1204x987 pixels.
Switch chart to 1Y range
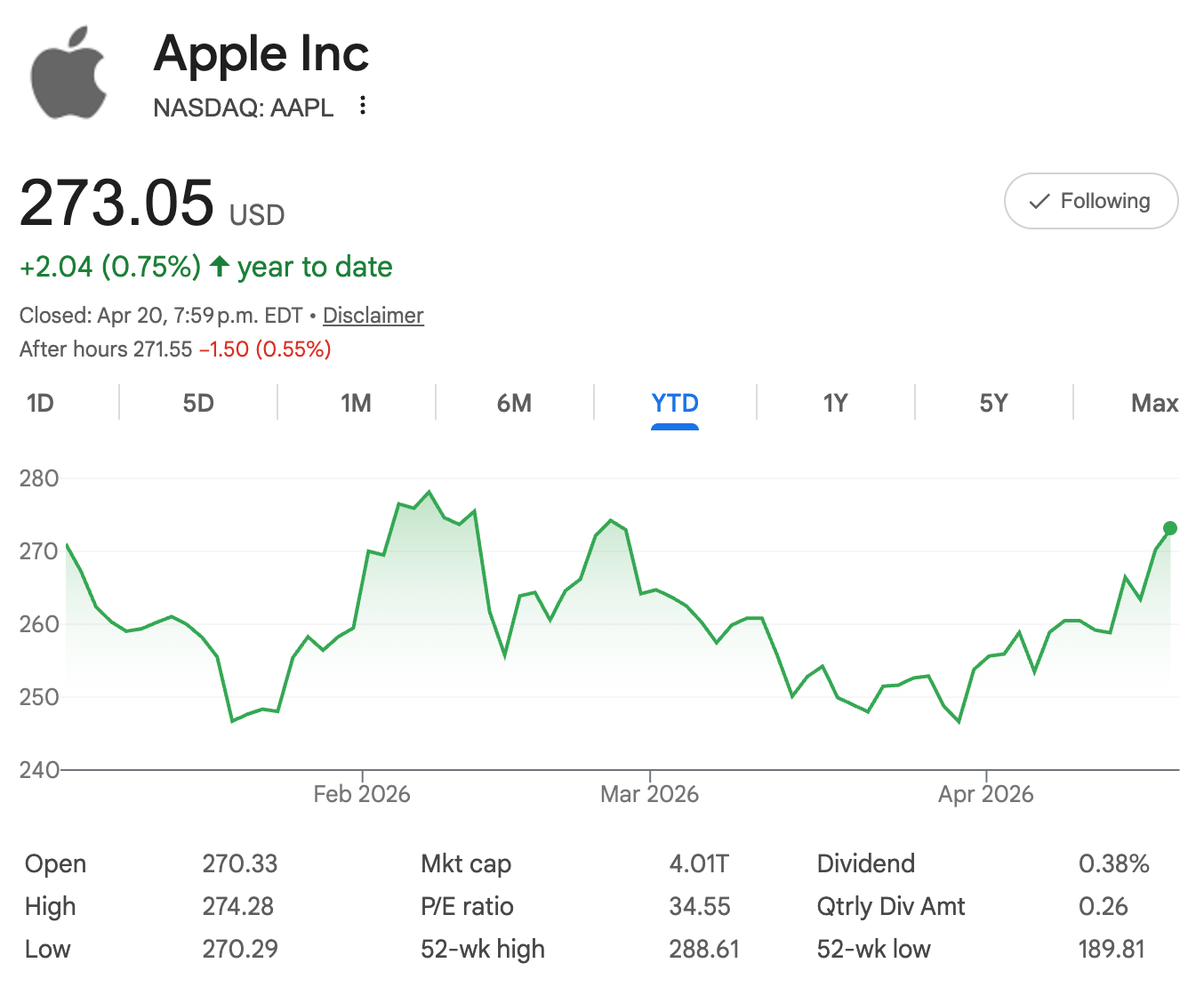pos(835,404)
